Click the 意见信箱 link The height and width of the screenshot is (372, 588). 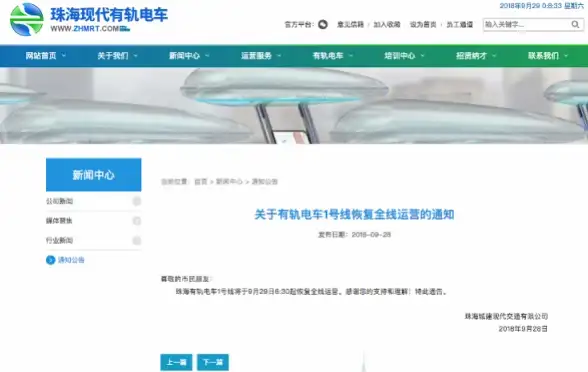point(350,24)
